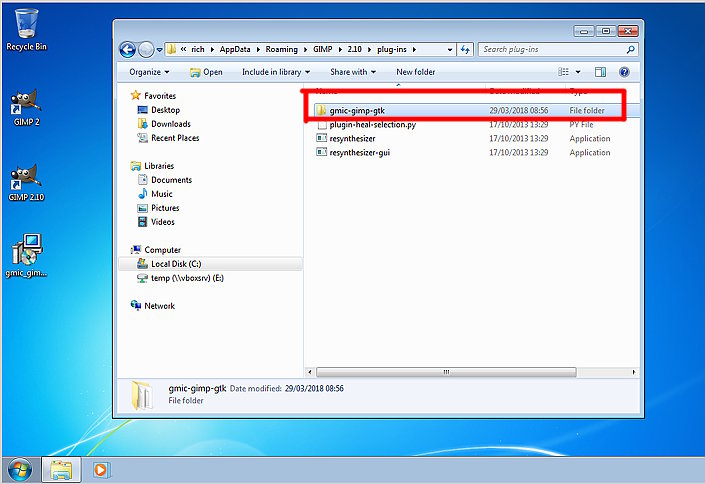Screen dimensions: 705x484
Task: Click the Open toolbar button
Action: 206,72
